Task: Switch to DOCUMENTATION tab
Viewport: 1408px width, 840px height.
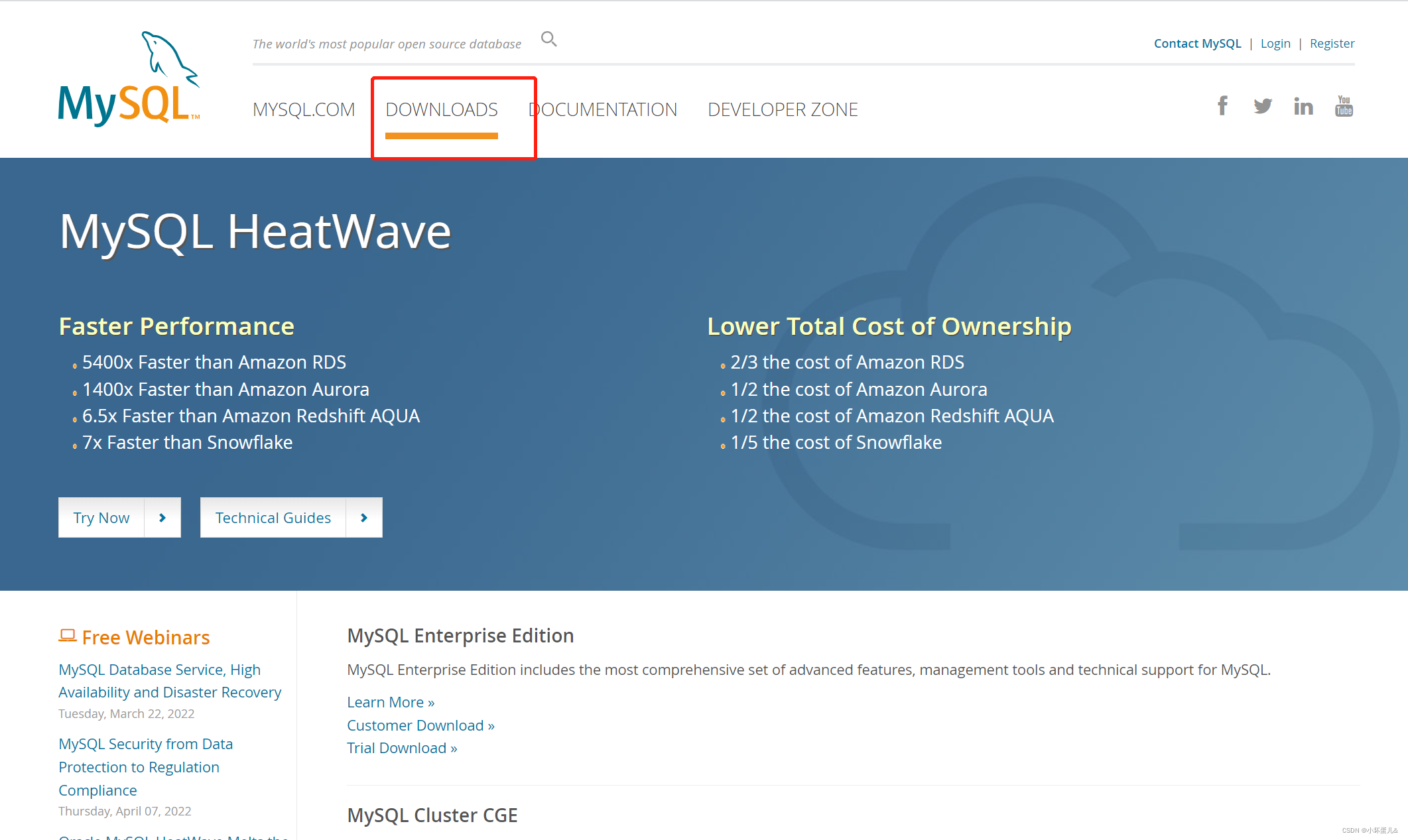Action: pos(604,109)
